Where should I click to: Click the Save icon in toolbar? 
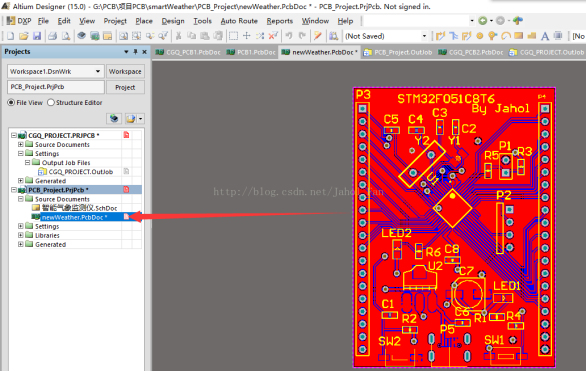tap(37, 36)
